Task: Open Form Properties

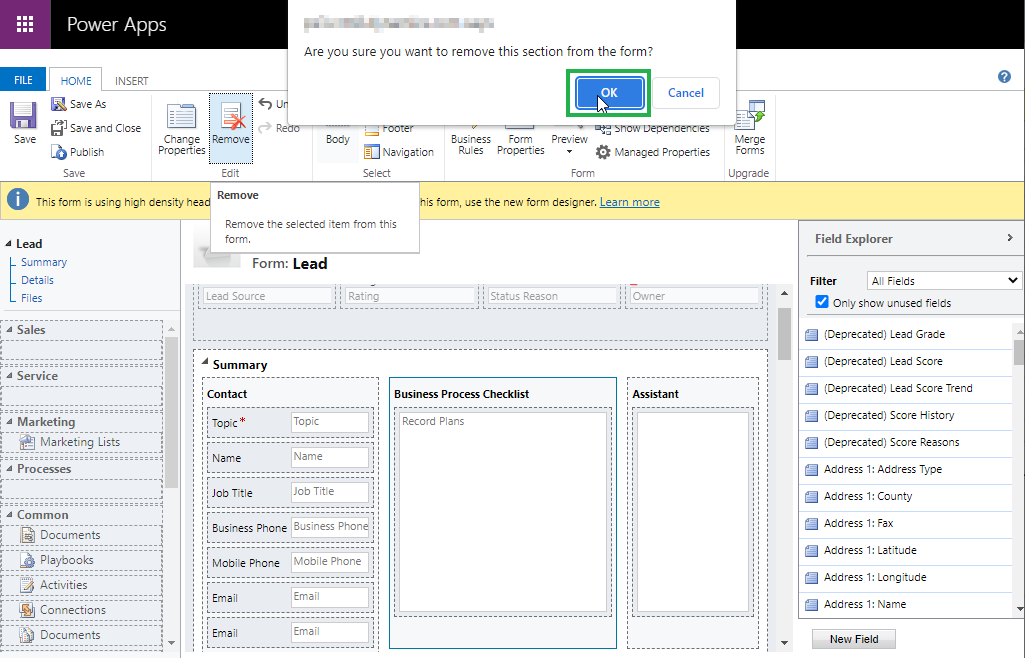Action: click(520, 139)
